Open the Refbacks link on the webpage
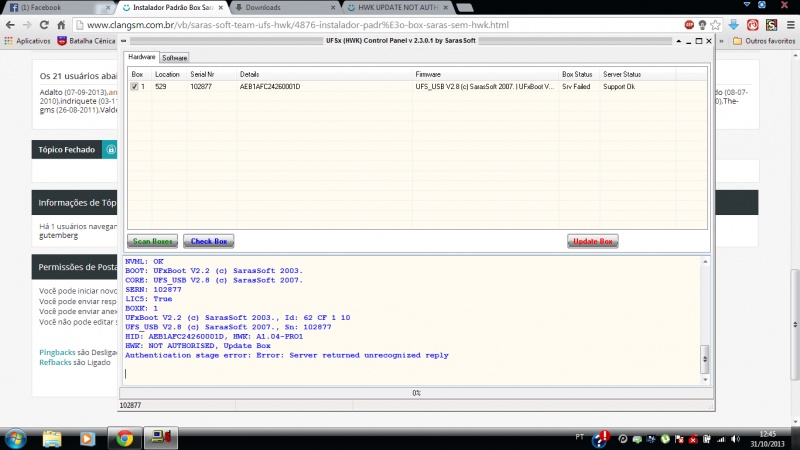The width and height of the screenshot is (800, 450). pyautogui.click(x=55, y=362)
